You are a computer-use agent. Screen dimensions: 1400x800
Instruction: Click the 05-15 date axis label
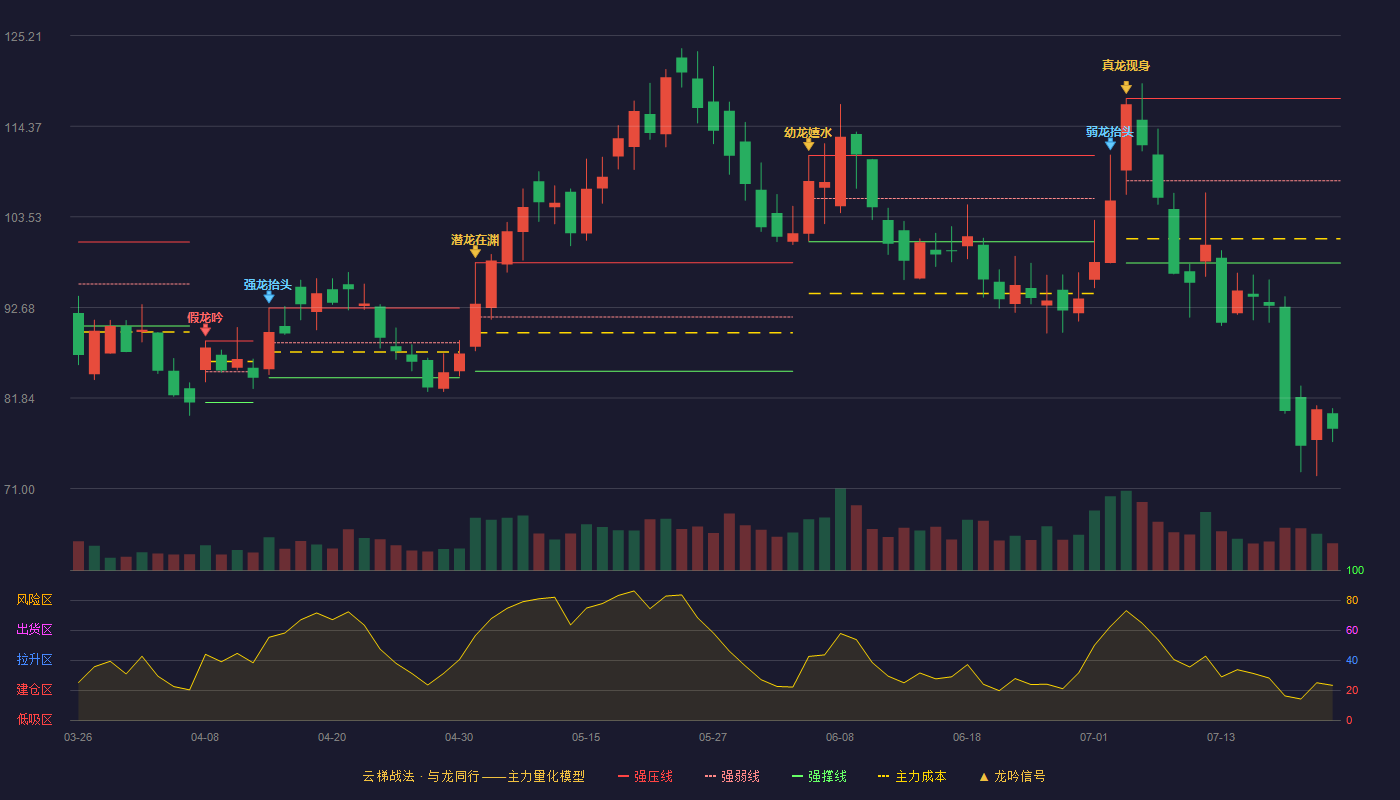click(586, 737)
